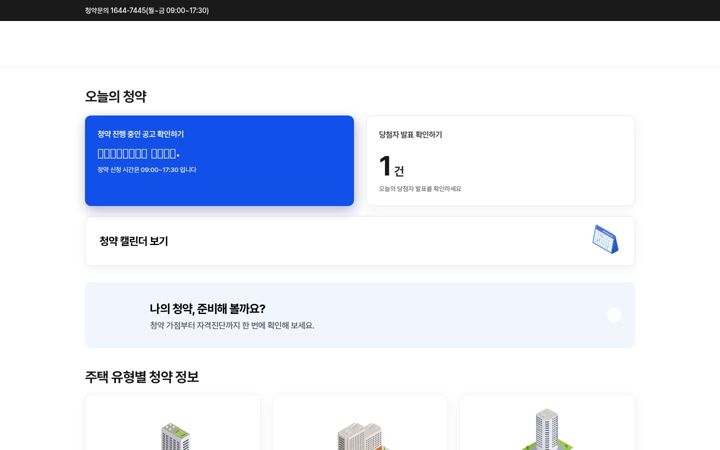Click the round white arrow button in the 나의 청약 banner
Viewport: 720px width, 450px height.
click(614, 315)
